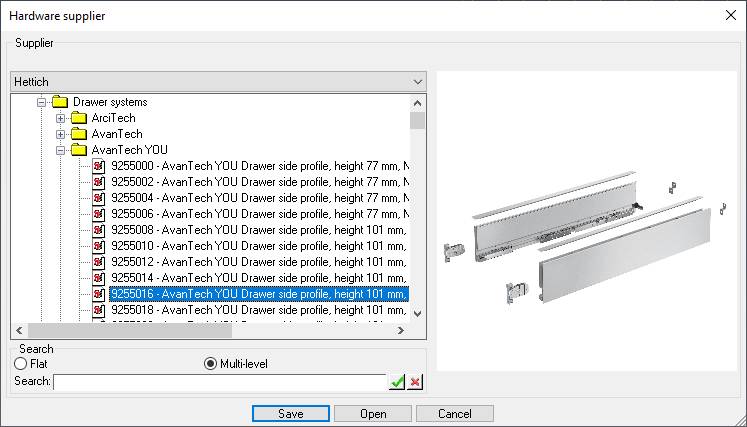
Task: Click the Save button
Action: [291, 413]
